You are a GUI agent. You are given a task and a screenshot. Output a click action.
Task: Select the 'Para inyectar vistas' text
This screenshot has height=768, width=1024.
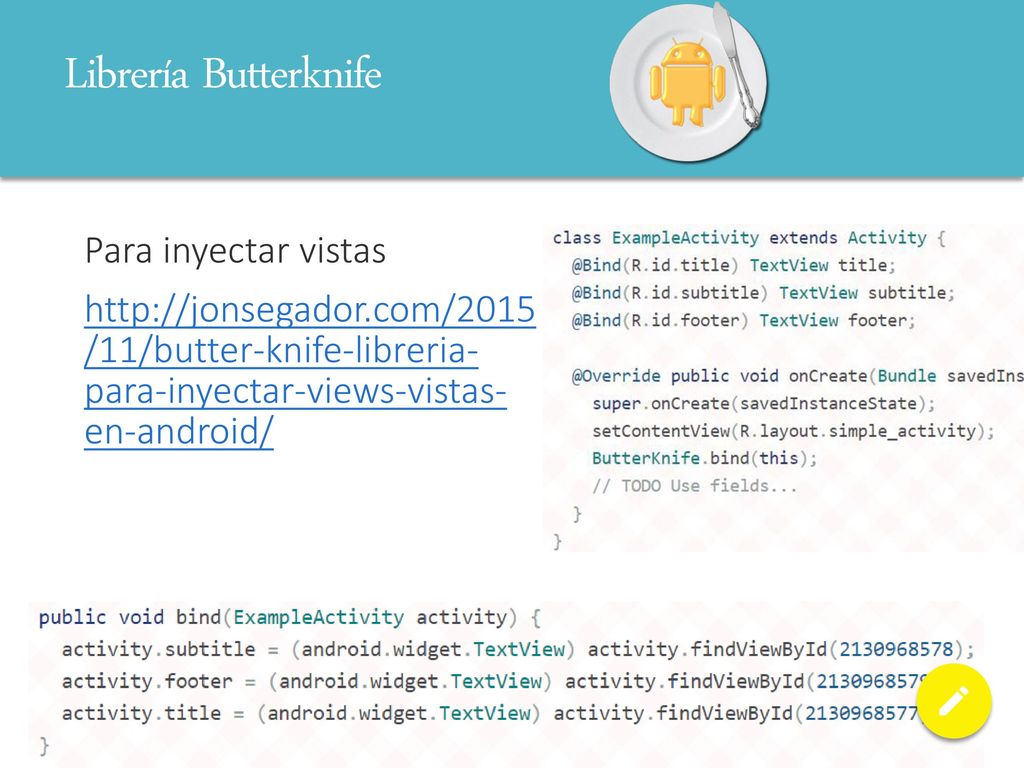point(235,250)
